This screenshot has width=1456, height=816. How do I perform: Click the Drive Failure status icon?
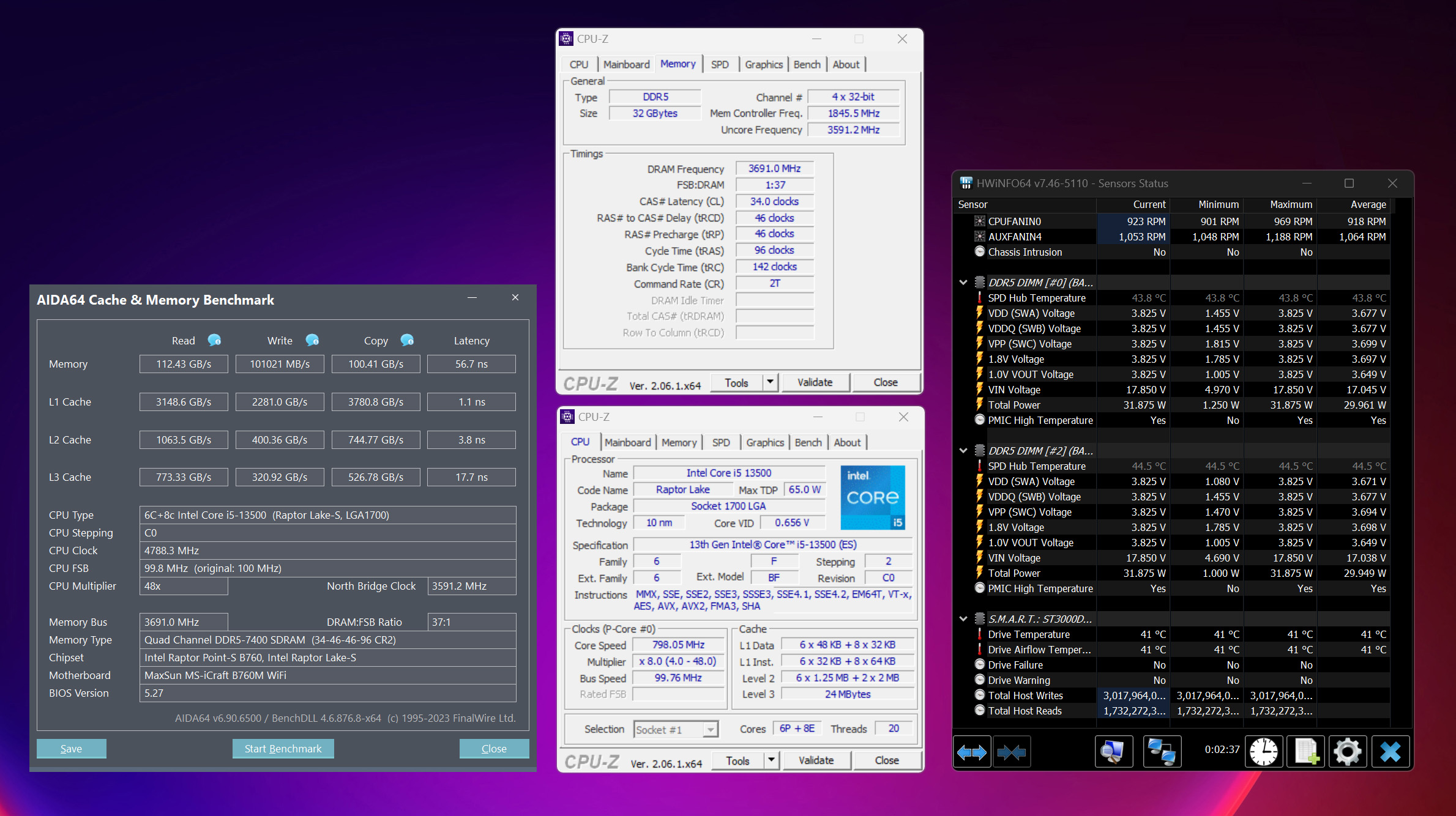pyautogui.click(x=980, y=665)
